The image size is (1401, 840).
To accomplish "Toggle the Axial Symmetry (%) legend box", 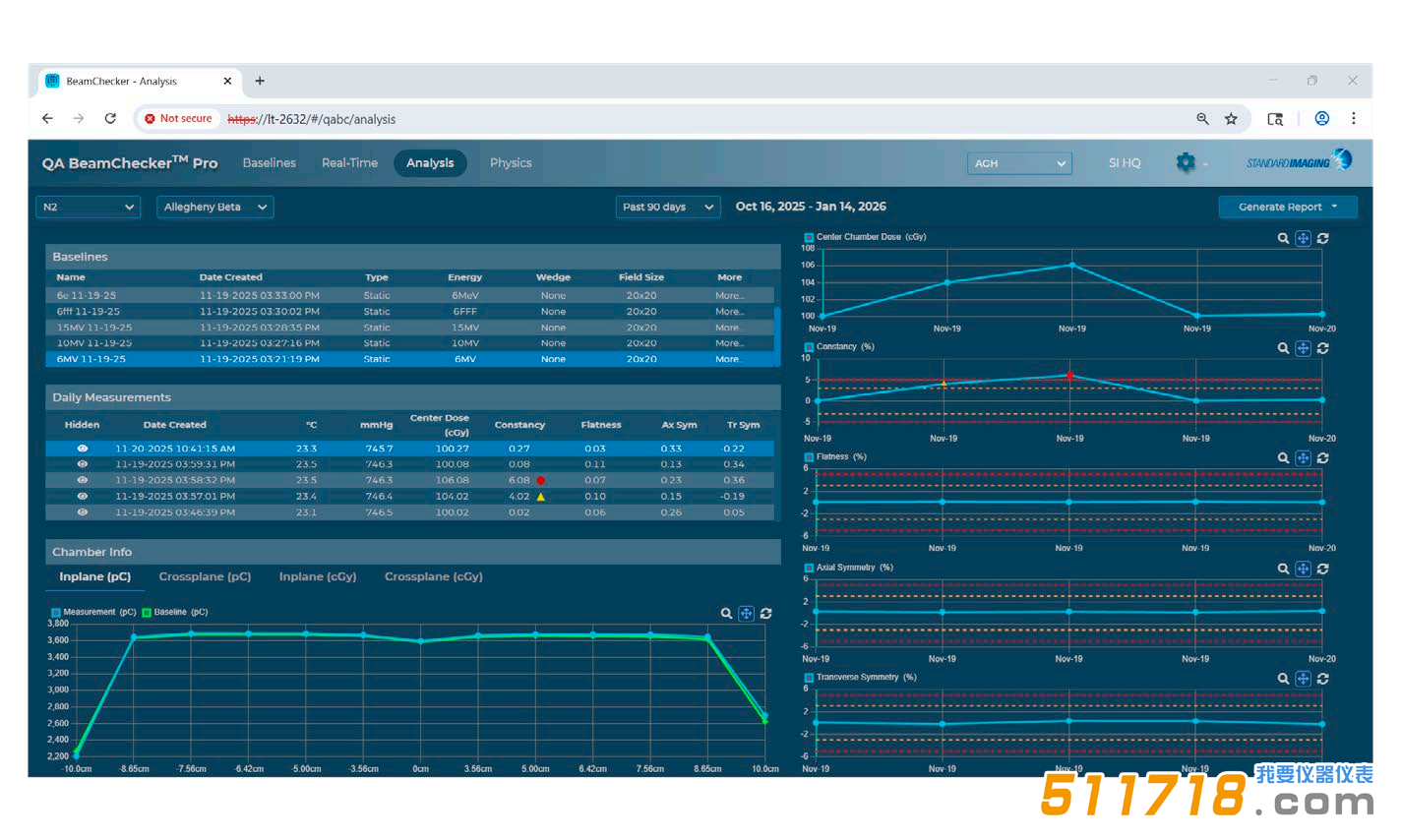I will tap(809, 568).
